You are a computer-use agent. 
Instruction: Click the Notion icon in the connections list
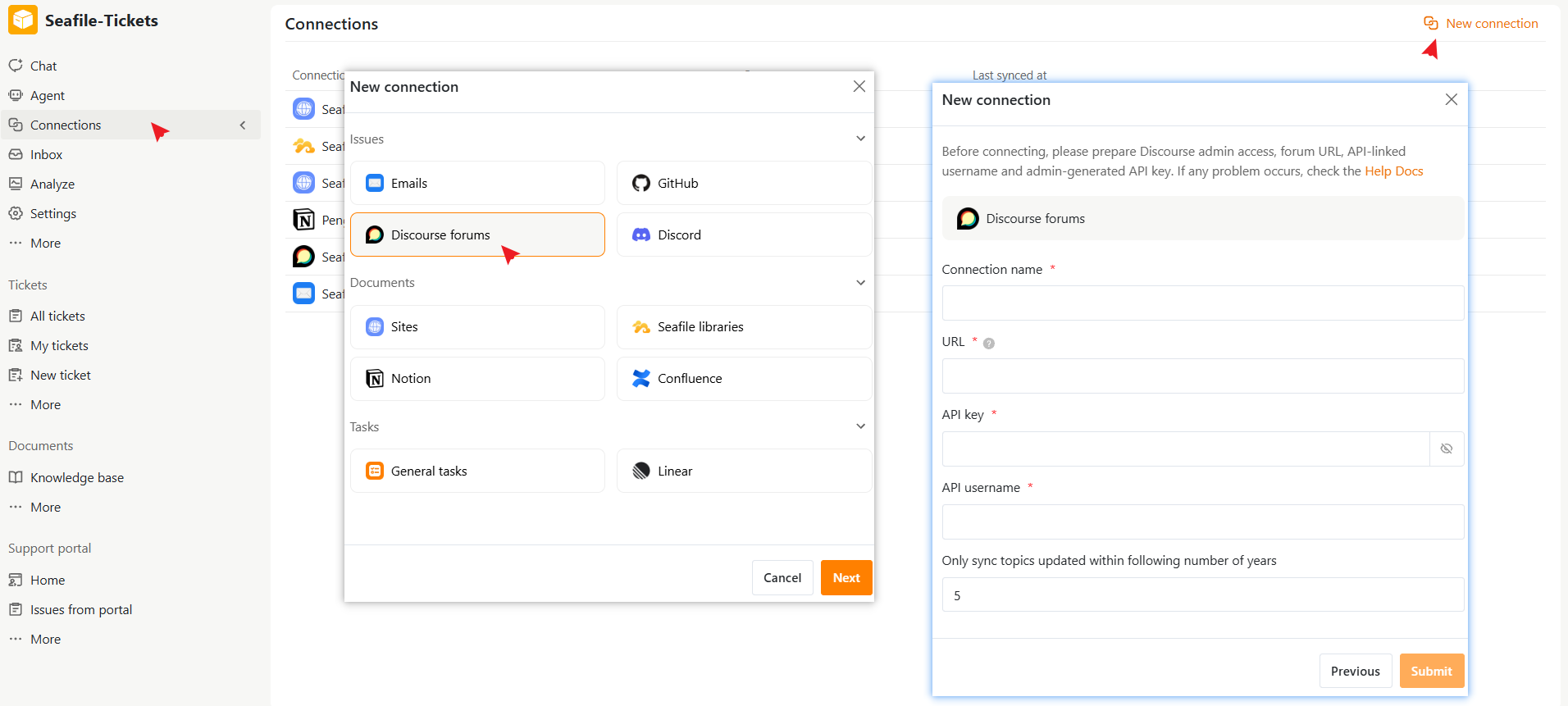pos(304,220)
